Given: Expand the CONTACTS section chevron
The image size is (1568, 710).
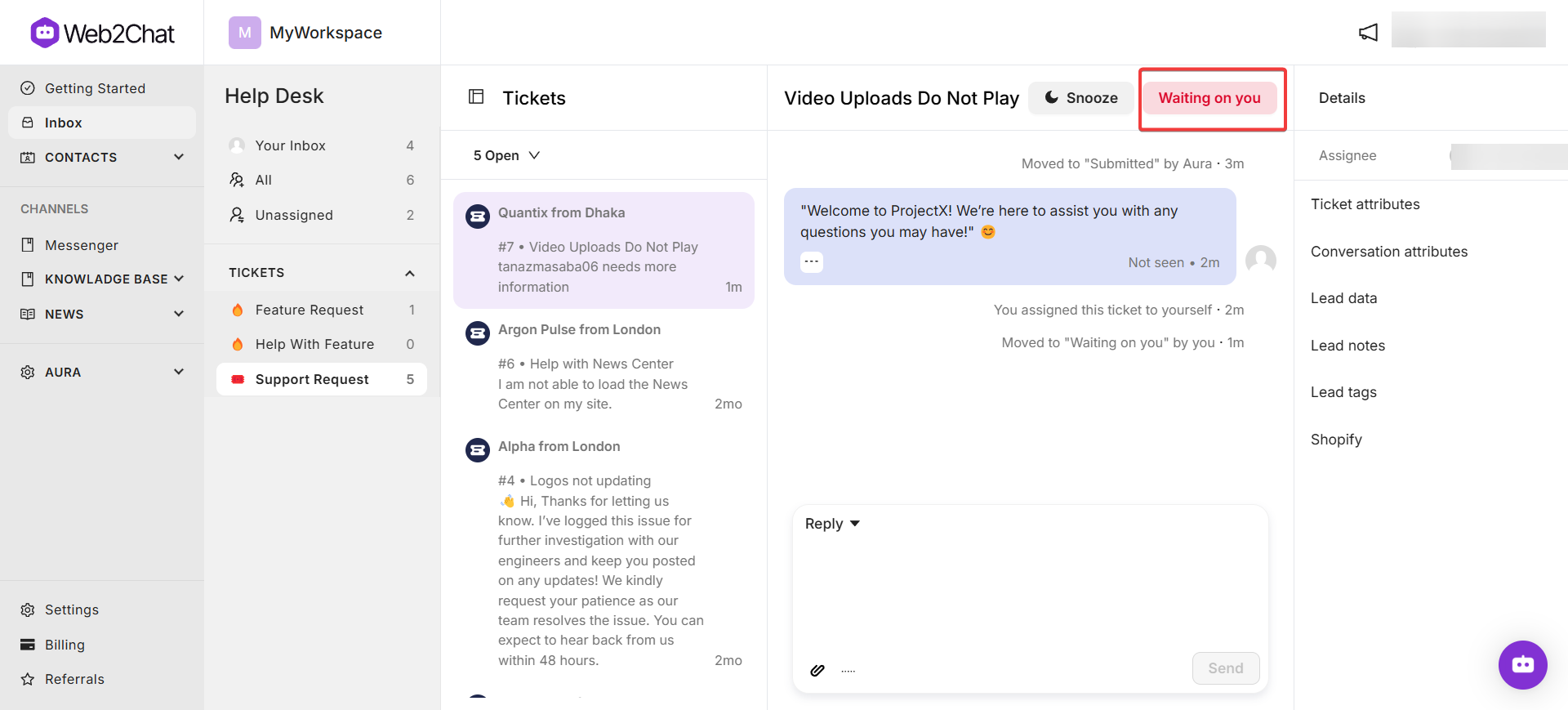Looking at the screenshot, I should (179, 157).
